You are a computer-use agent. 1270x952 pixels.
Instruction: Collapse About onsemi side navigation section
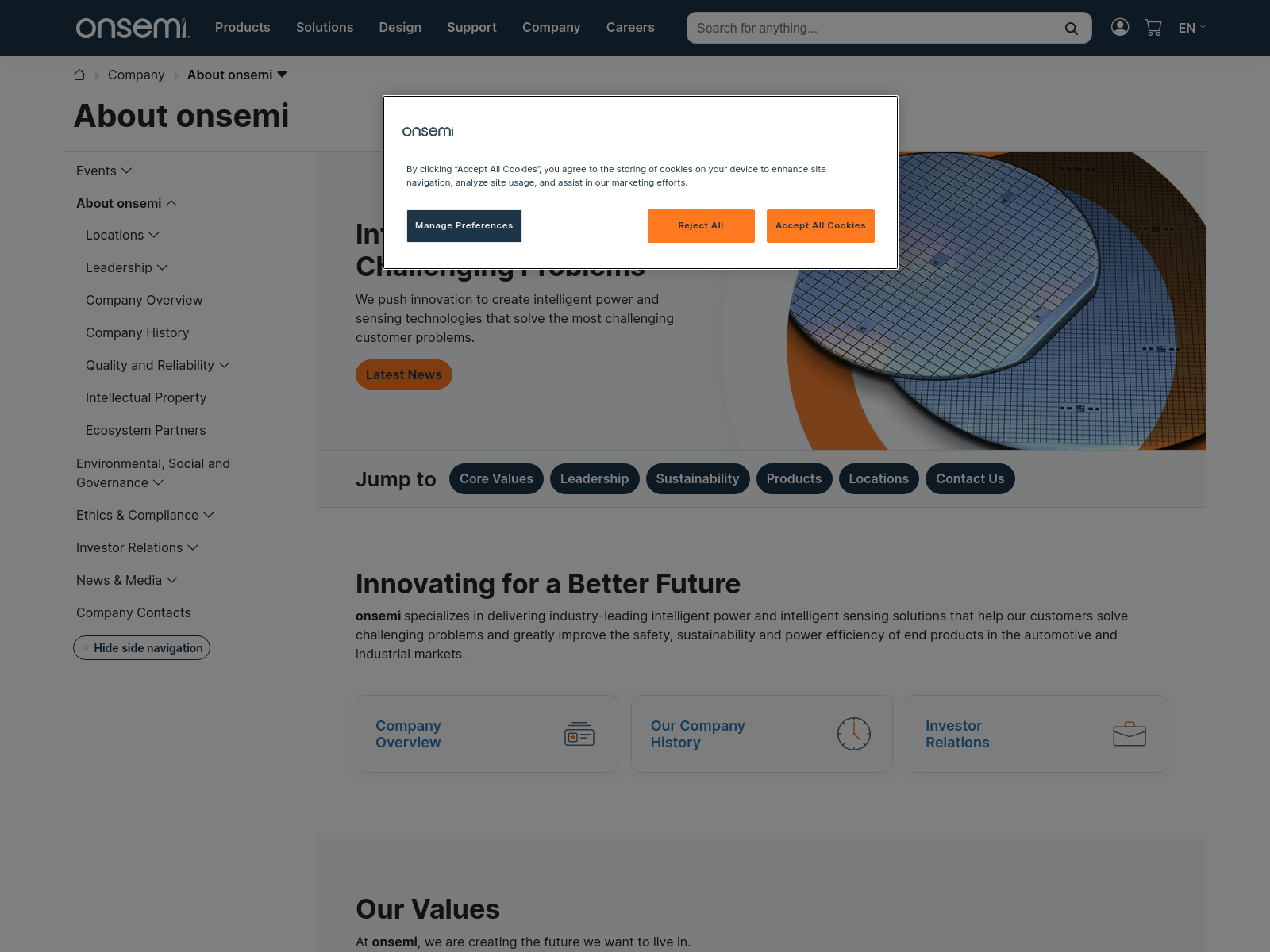click(171, 203)
